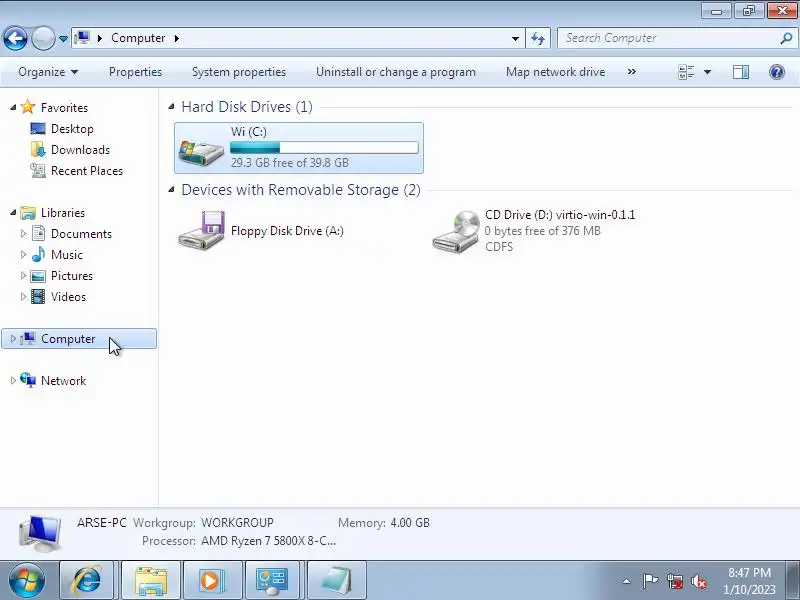Open the Windows Start menu
Image resolution: width=800 pixels, height=600 pixels.
pyautogui.click(x=27, y=580)
